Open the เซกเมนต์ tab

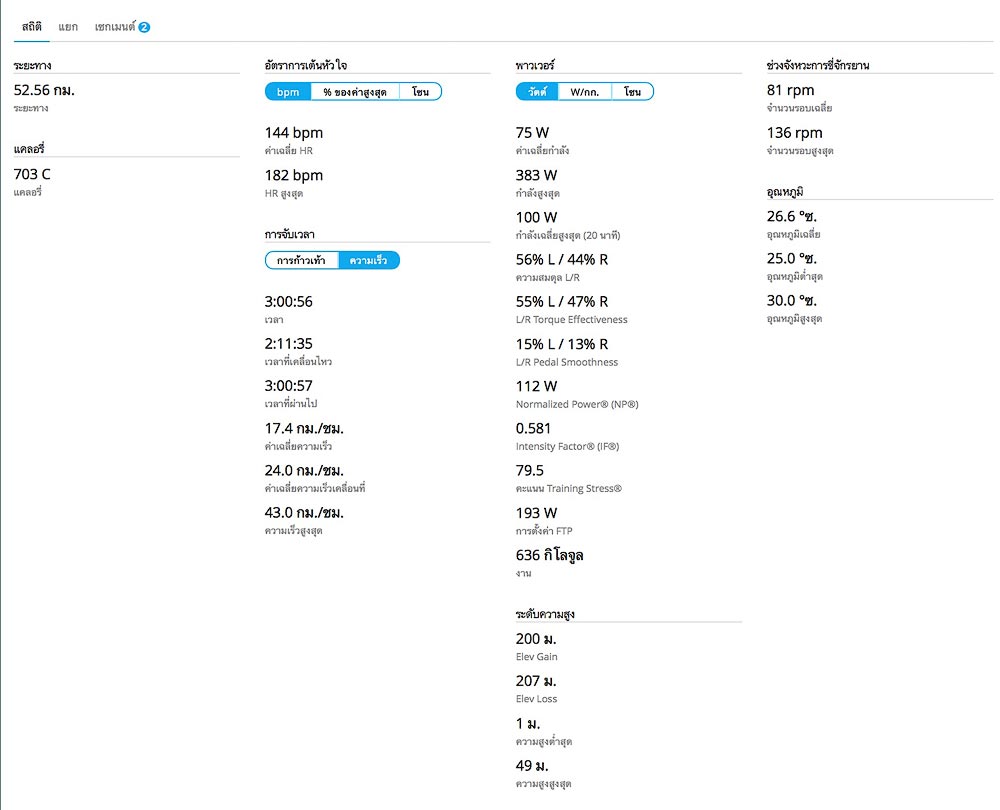114,26
